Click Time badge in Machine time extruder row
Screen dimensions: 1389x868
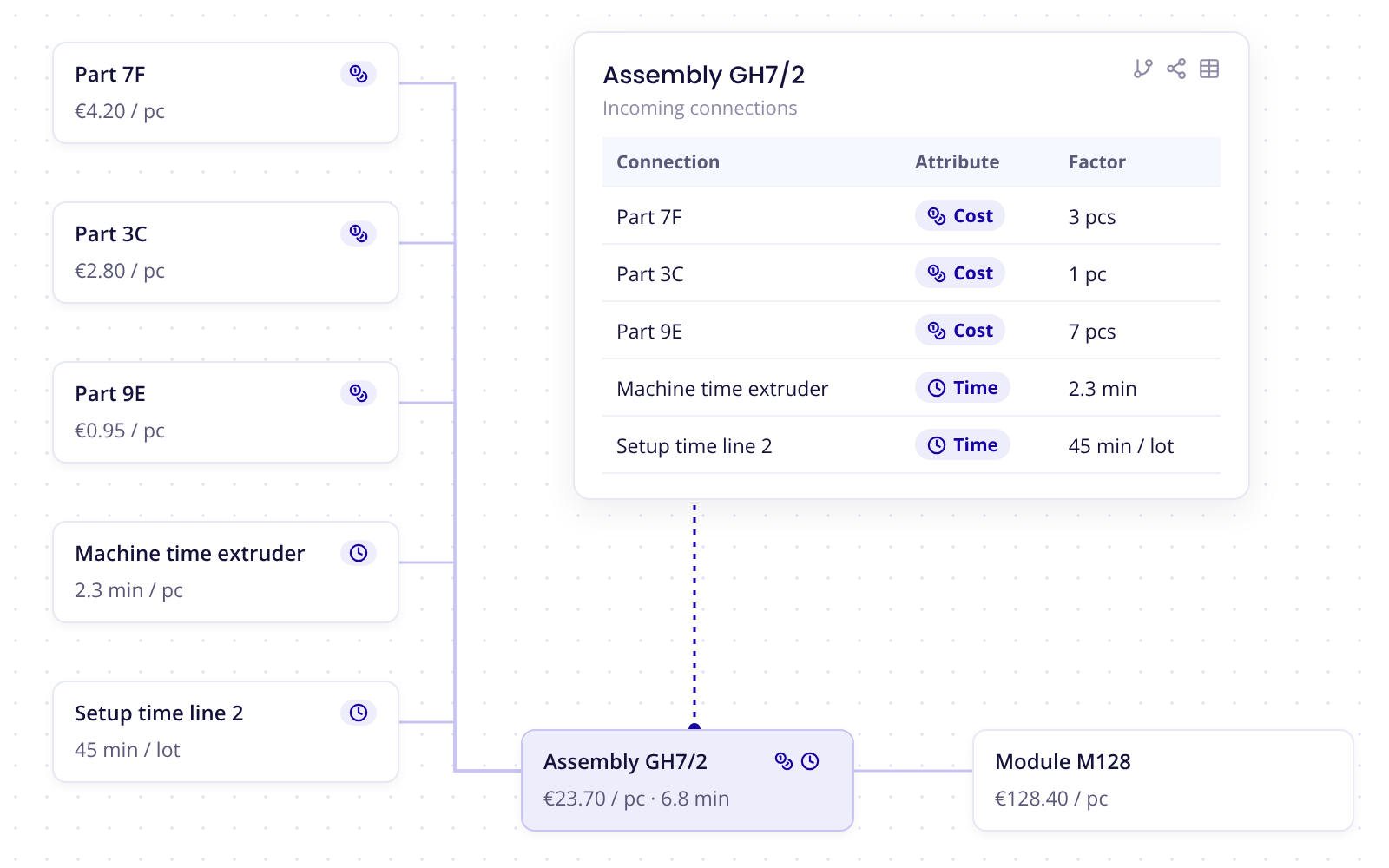963,387
